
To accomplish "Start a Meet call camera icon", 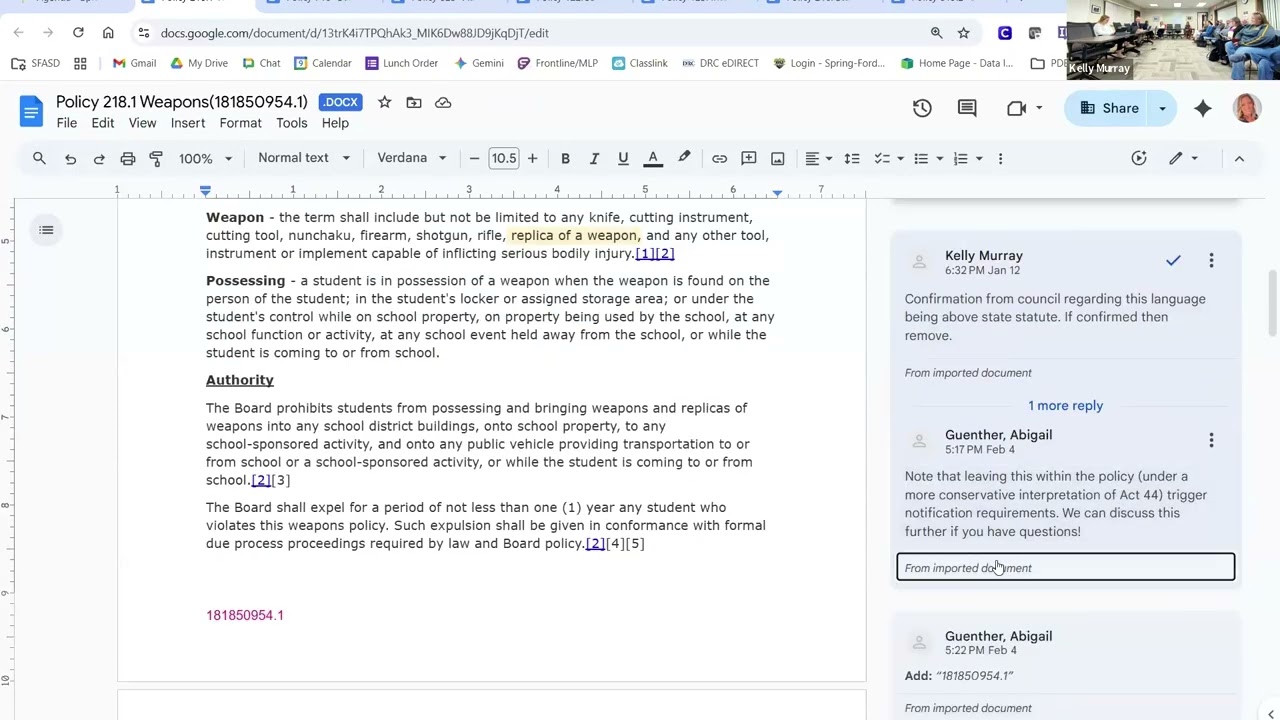I will click(1017, 108).
